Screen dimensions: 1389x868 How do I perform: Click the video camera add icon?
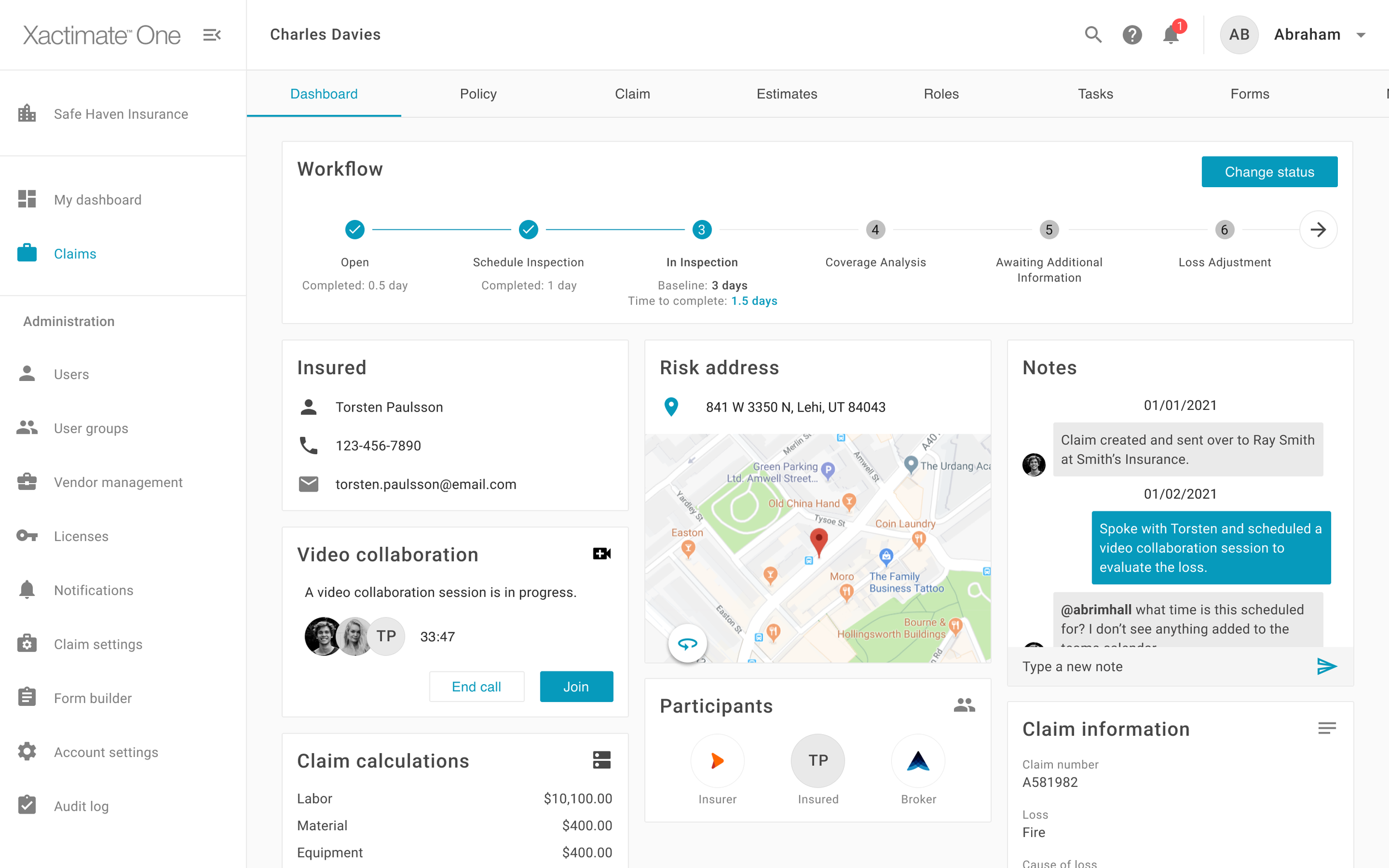[x=601, y=554]
